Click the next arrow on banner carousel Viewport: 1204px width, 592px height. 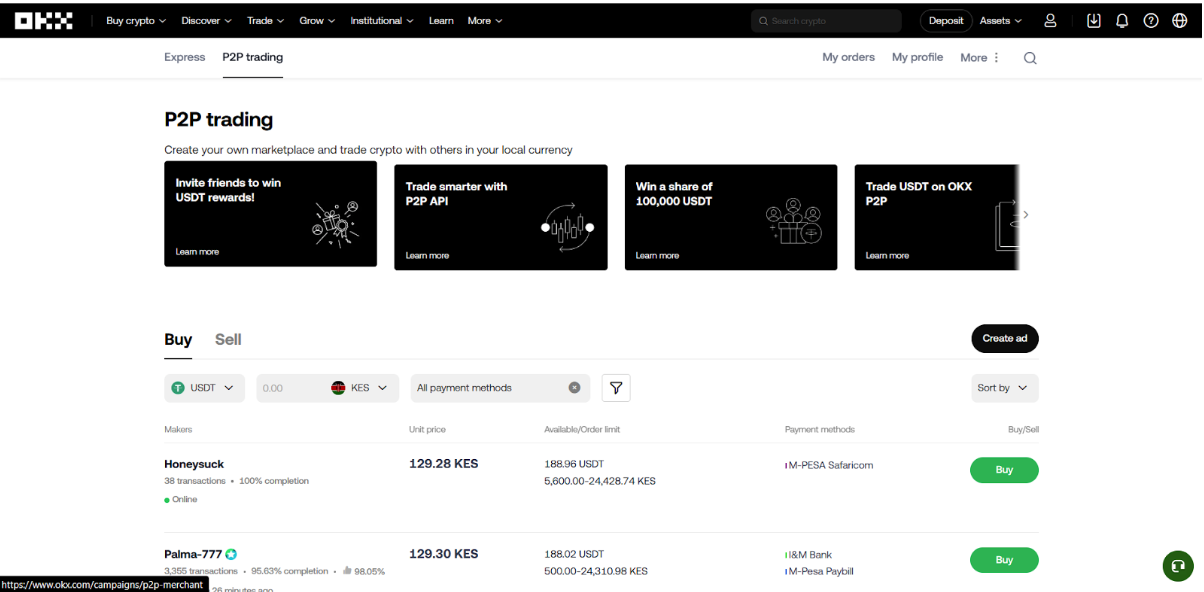click(1026, 215)
